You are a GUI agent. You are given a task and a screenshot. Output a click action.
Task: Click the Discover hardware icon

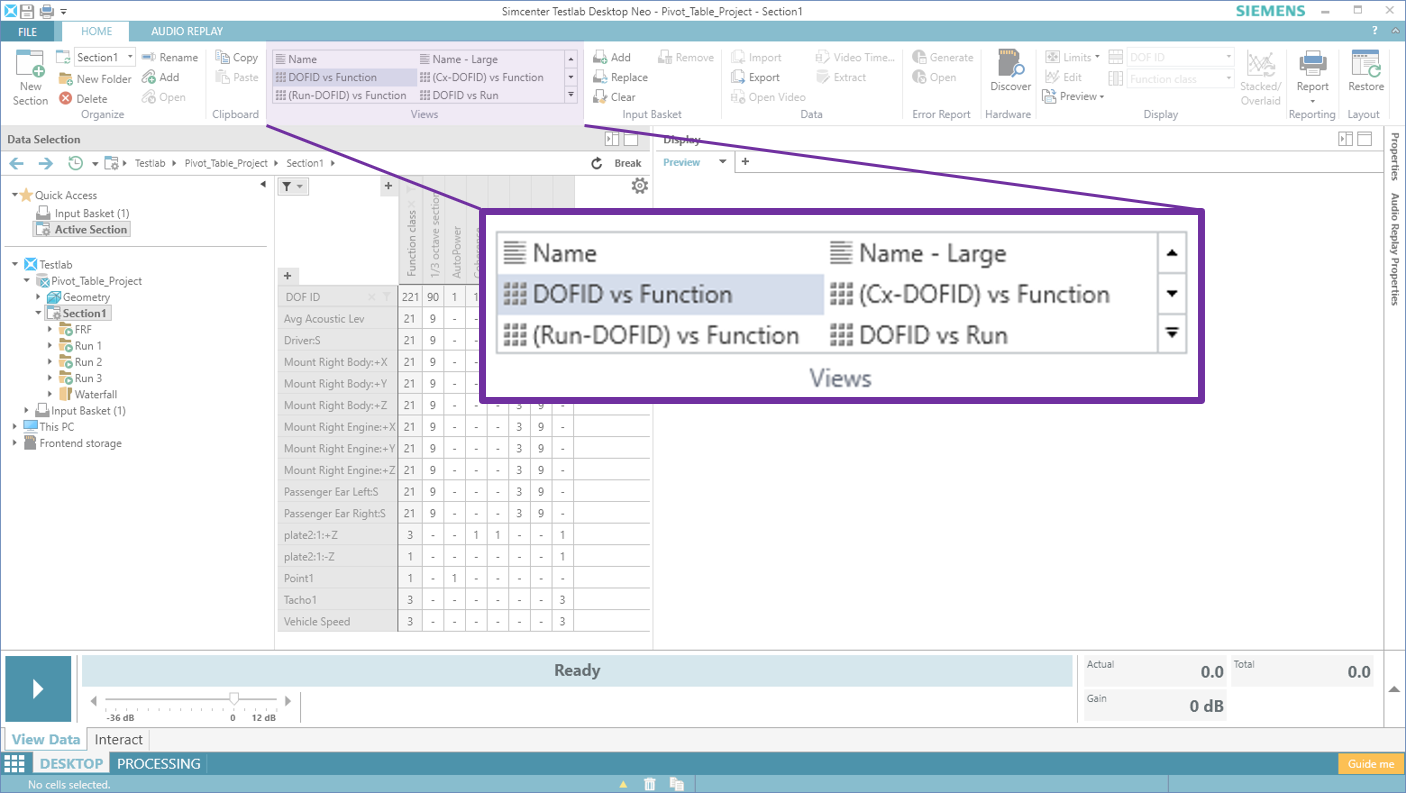click(x=1010, y=66)
